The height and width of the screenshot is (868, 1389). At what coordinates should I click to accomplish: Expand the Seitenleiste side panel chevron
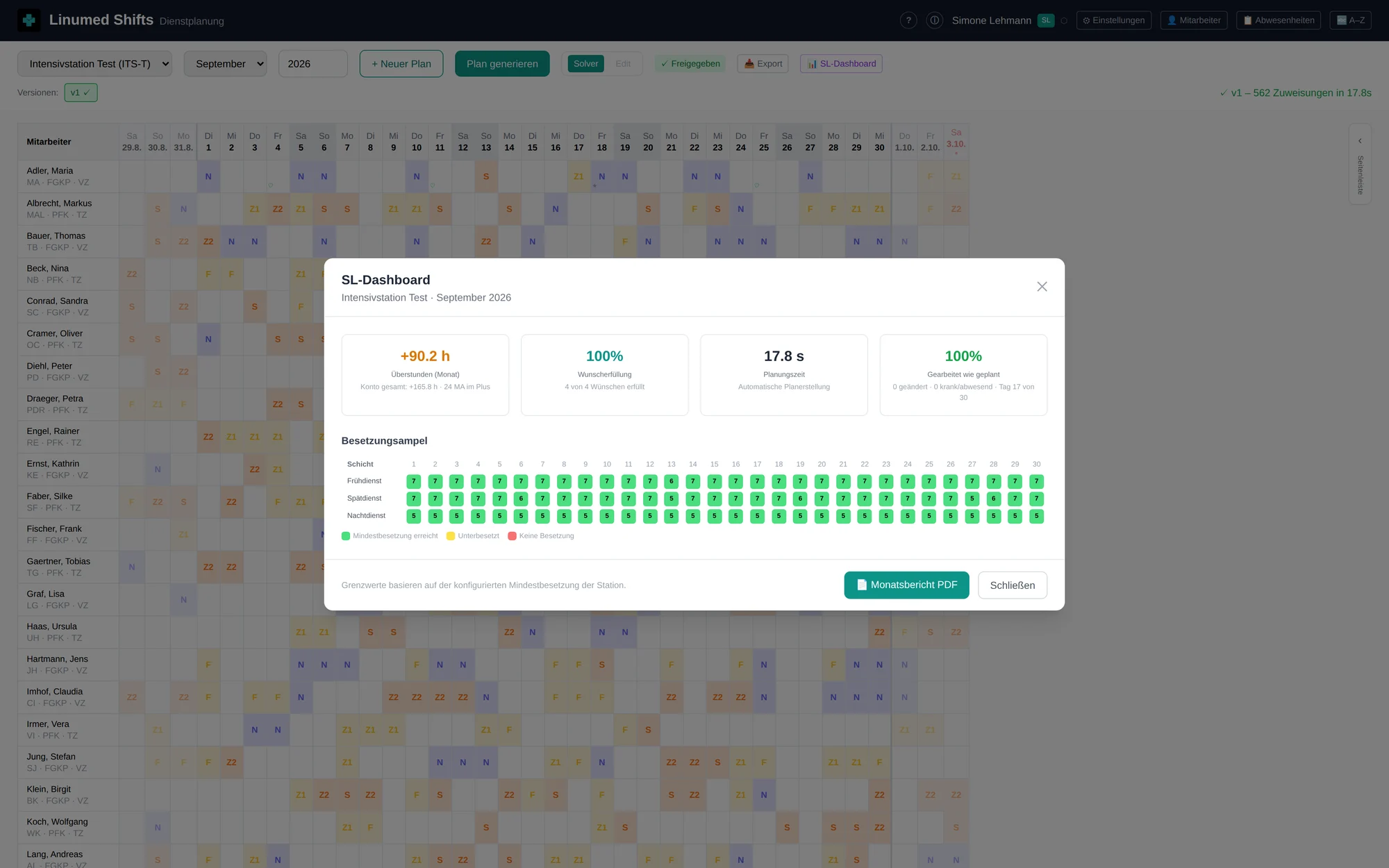point(1360,141)
